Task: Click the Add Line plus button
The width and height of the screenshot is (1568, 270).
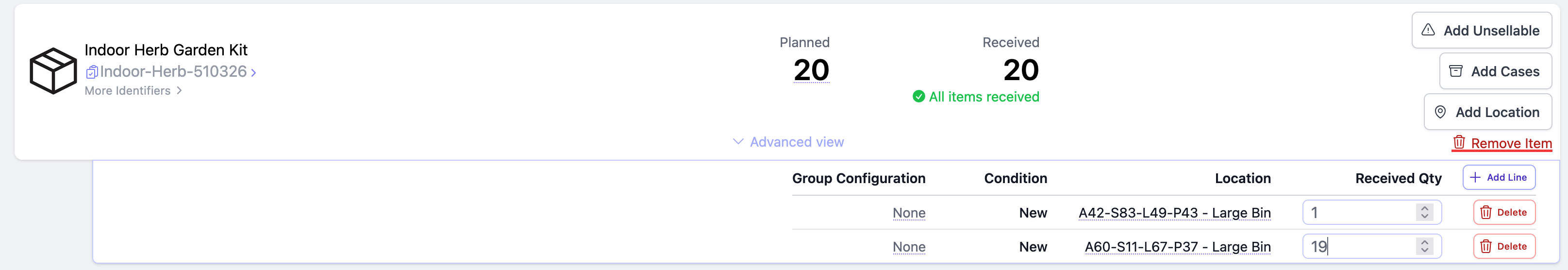Action: point(1499,177)
